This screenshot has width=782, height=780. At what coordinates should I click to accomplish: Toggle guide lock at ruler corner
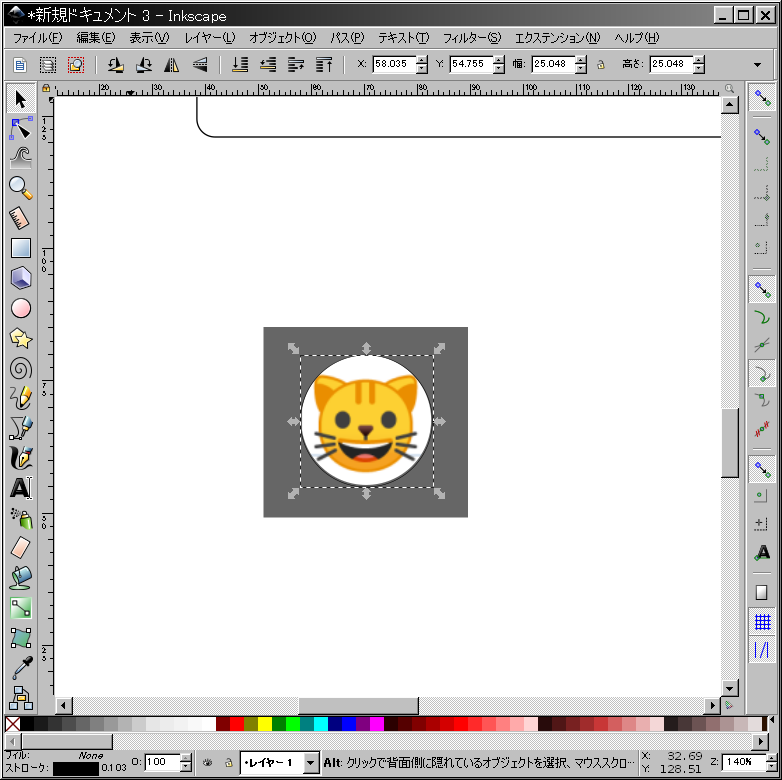click(x=46, y=88)
